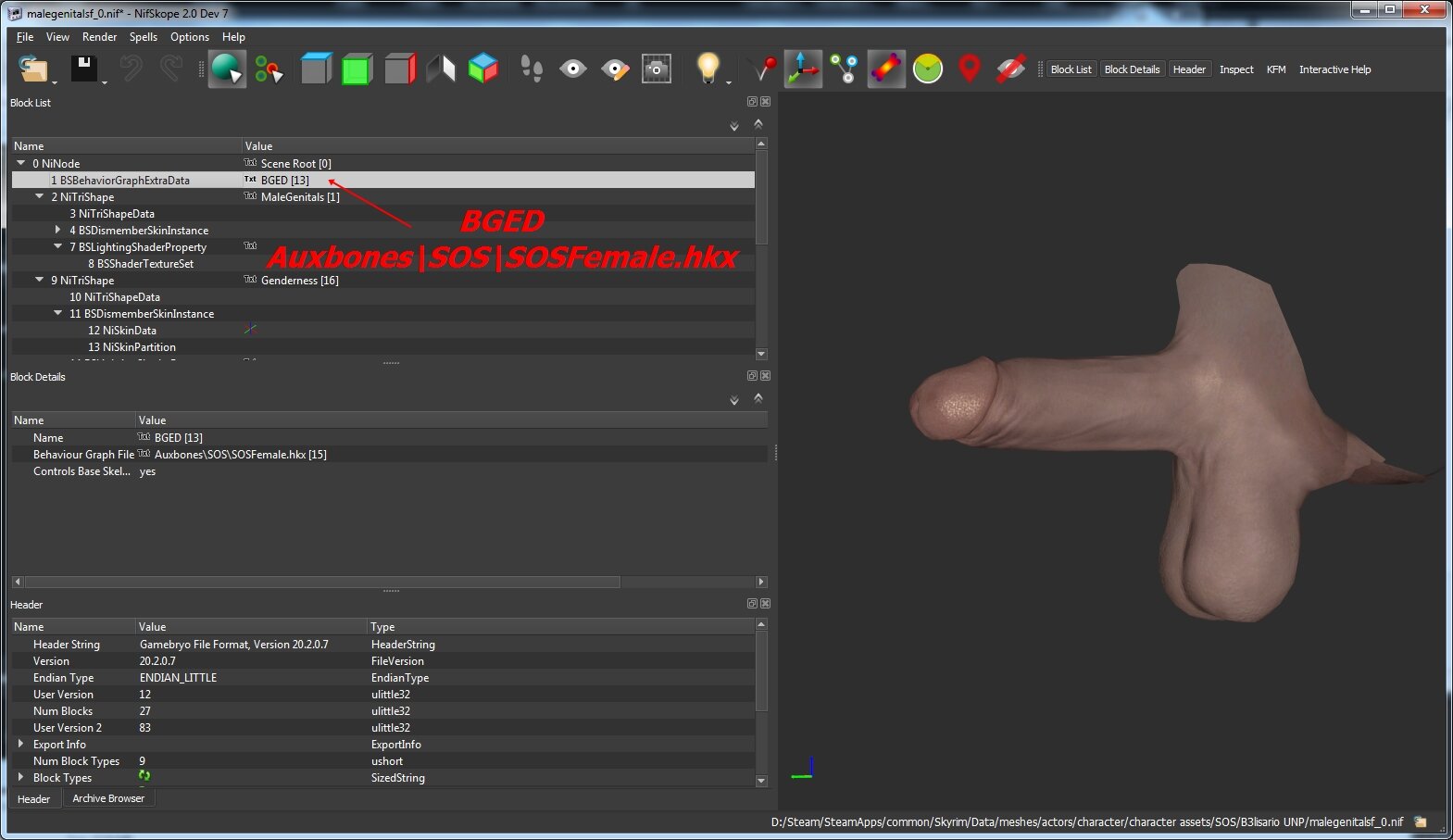This screenshot has width=1453, height=840.
Task: Switch to the green cube front view
Action: pyautogui.click(x=357, y=69)
